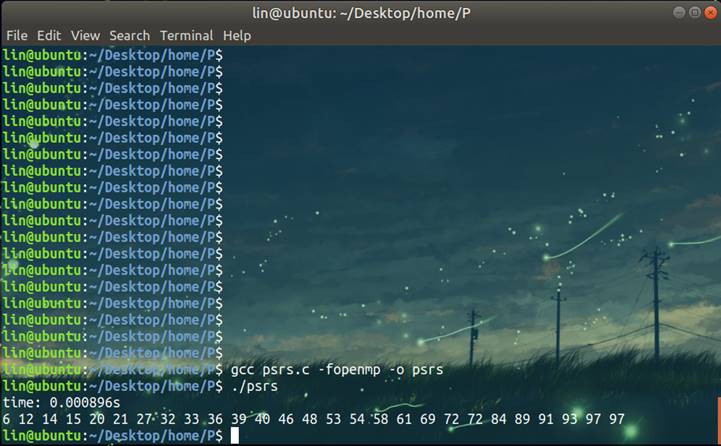The width and height of the screenshot is (721, 446).
Task: Open the Help menu
Action: pos(237,35)
